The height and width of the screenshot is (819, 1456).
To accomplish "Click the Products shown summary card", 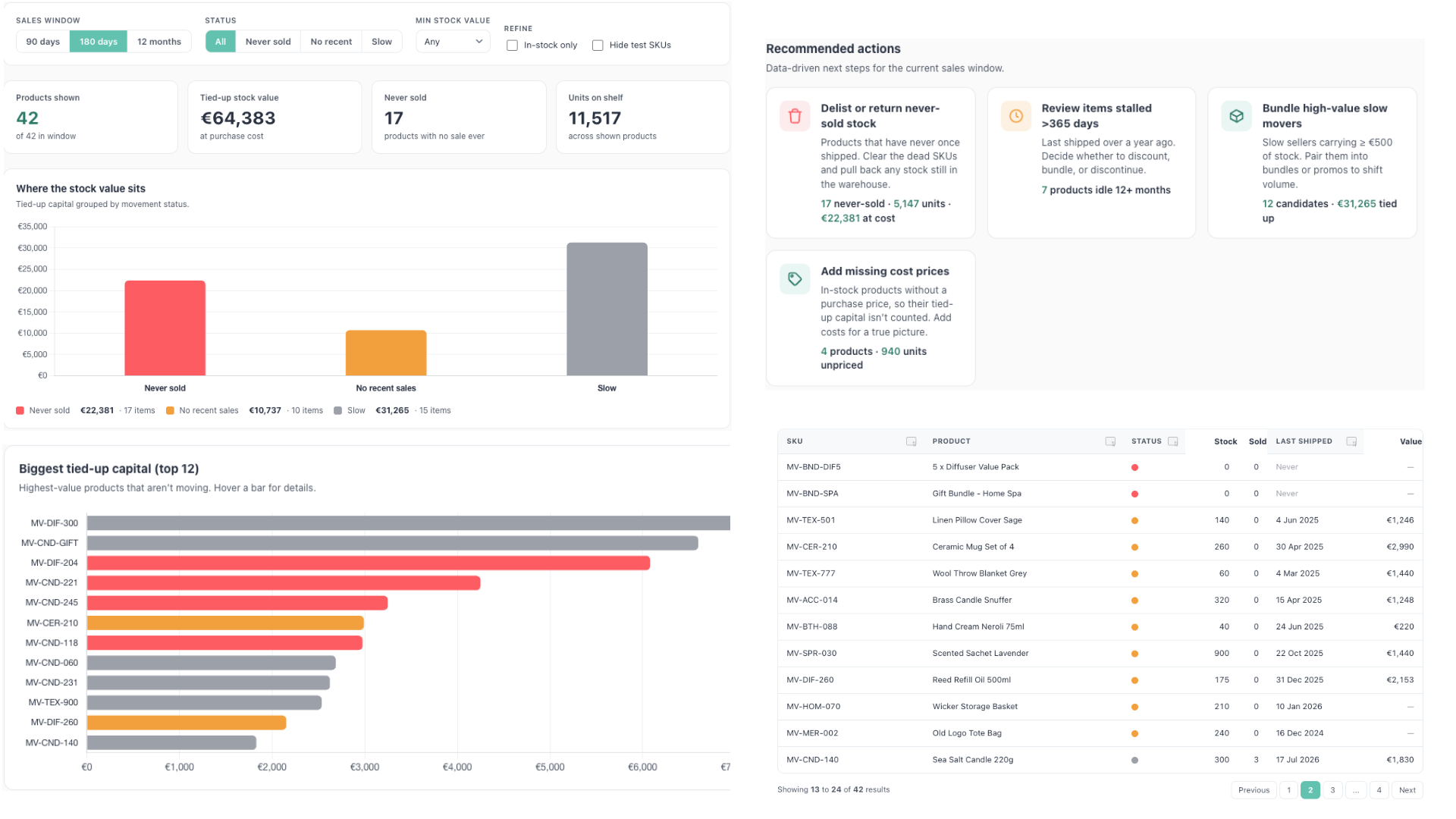I will [91, 118].
